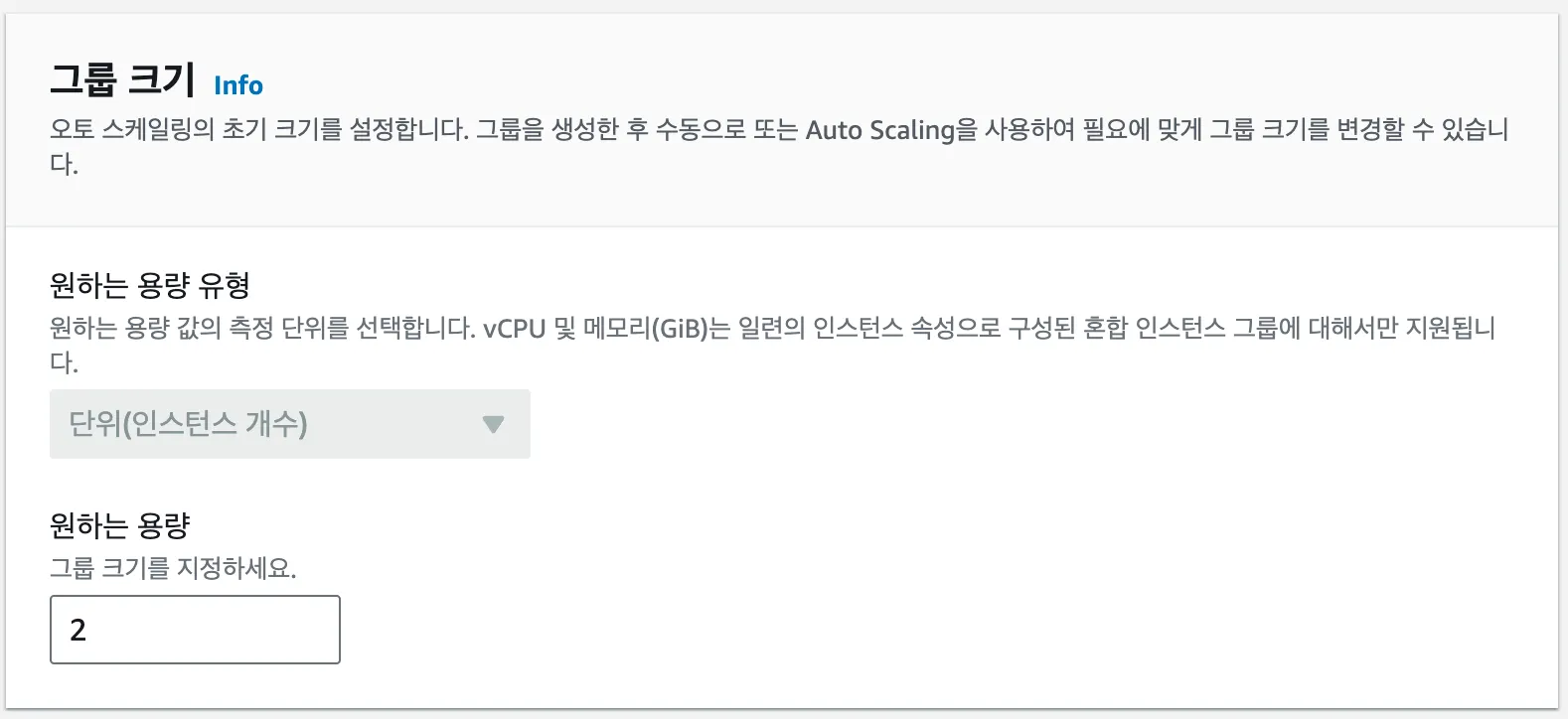The width and height of the screenshot is (1568, 719).
Task: Open the 단위(인스턴스 개수) dropdown
Action: [289, 424]
